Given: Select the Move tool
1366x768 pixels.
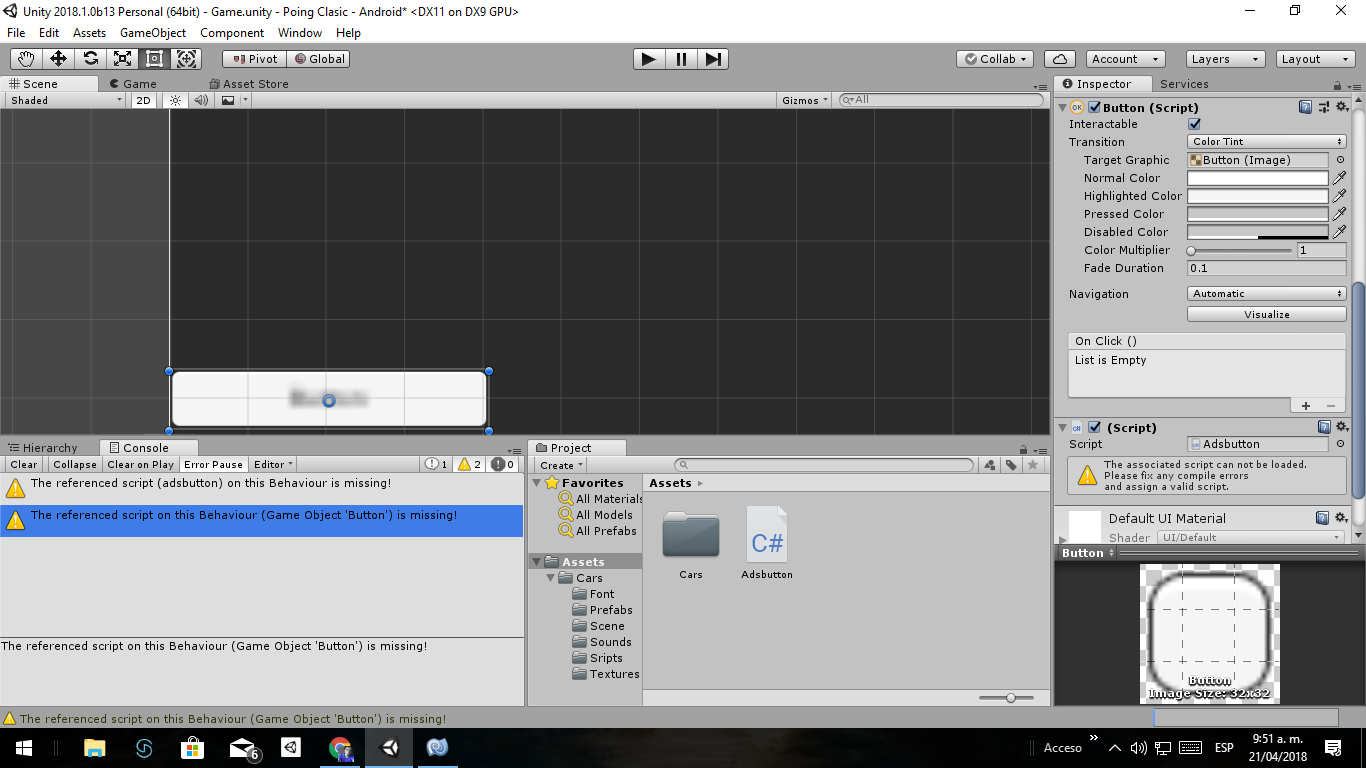Looking at the screenshot, I should 58,59.
